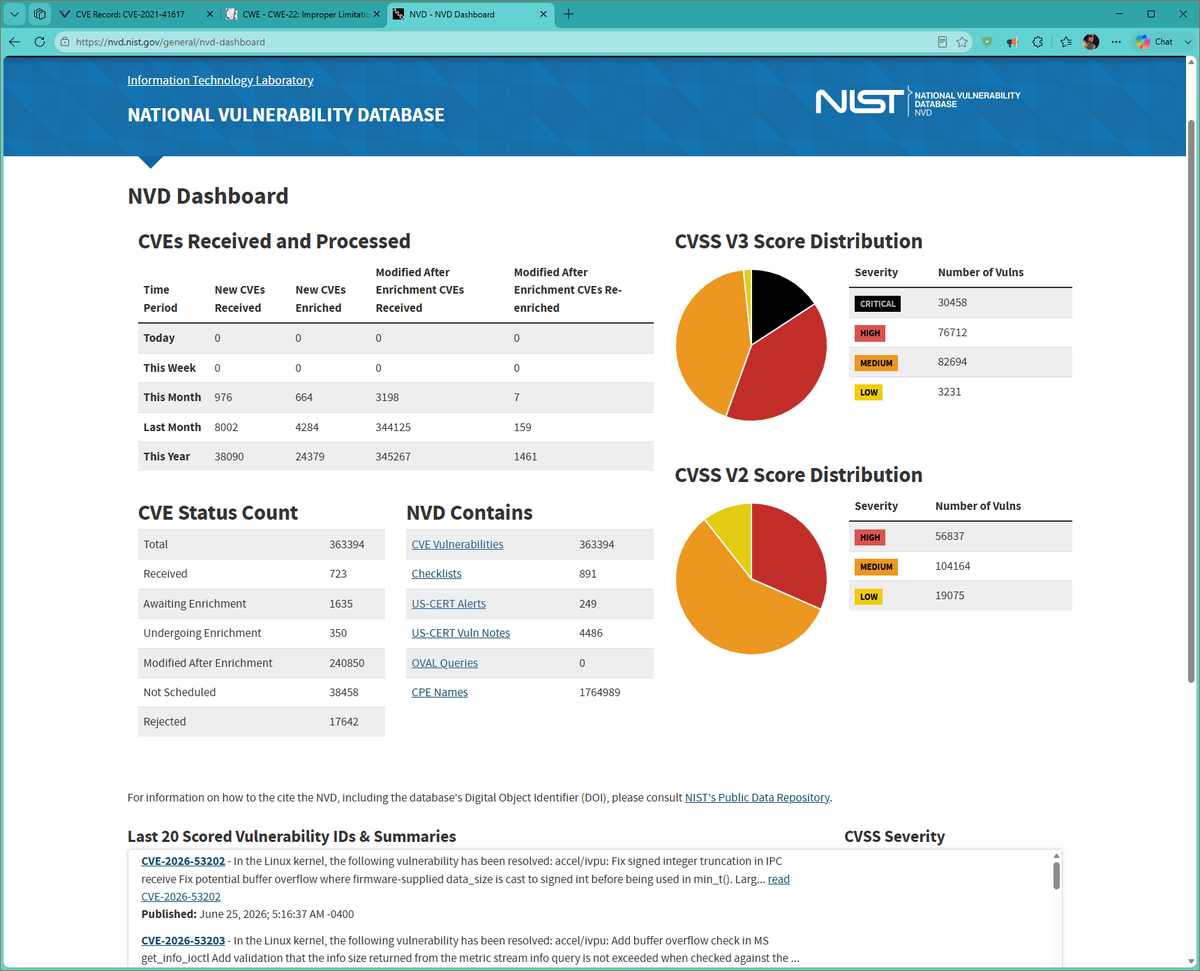
Task: Open Copilot Chat button
Action: coord(1154,42)
